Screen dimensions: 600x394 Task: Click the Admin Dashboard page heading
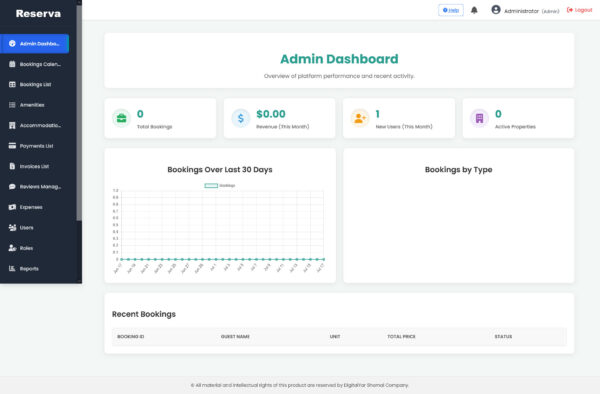pyautogui.click(x=339, y=59)
